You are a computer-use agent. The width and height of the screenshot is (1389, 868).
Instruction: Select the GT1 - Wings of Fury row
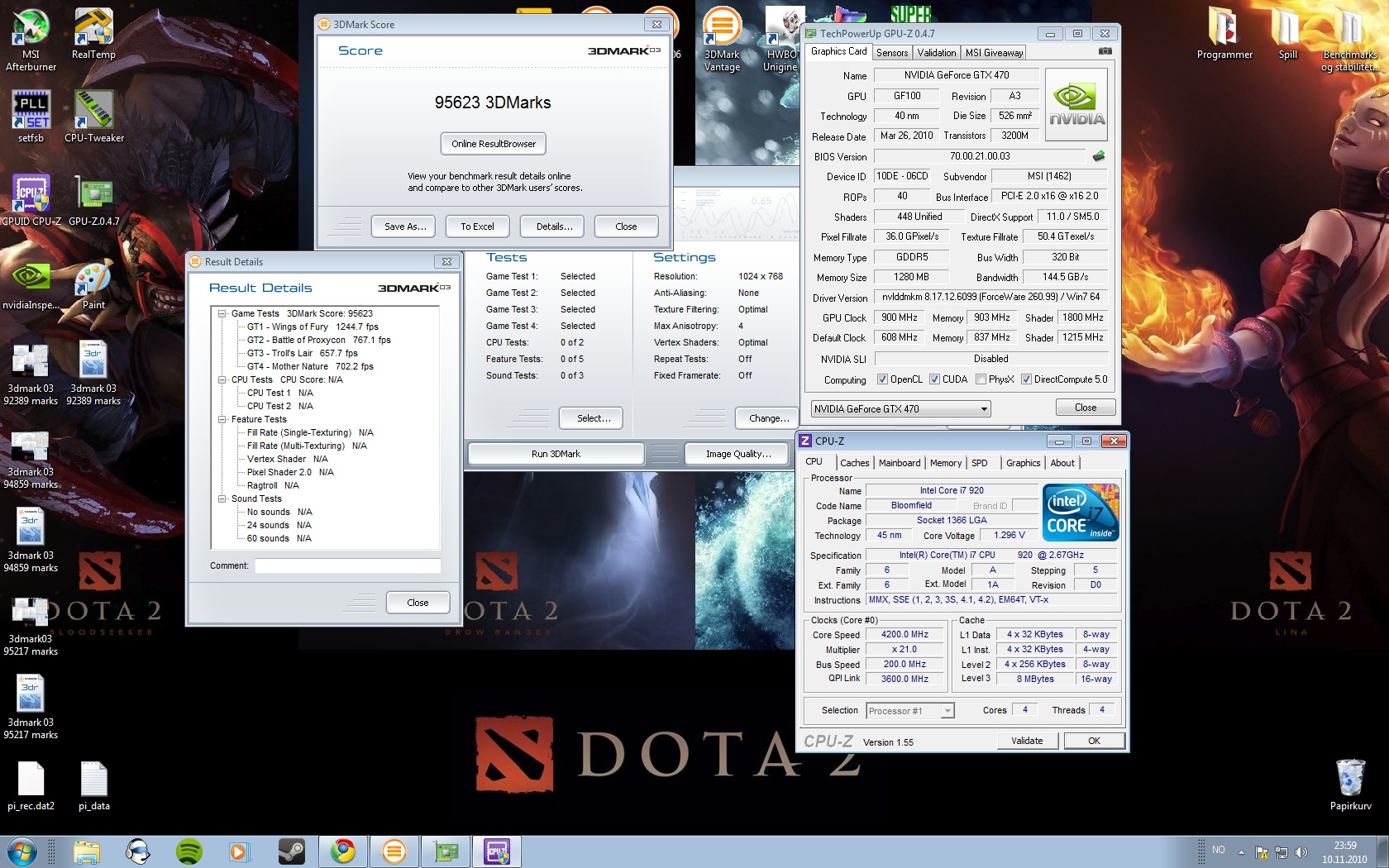tap(312, 327)
